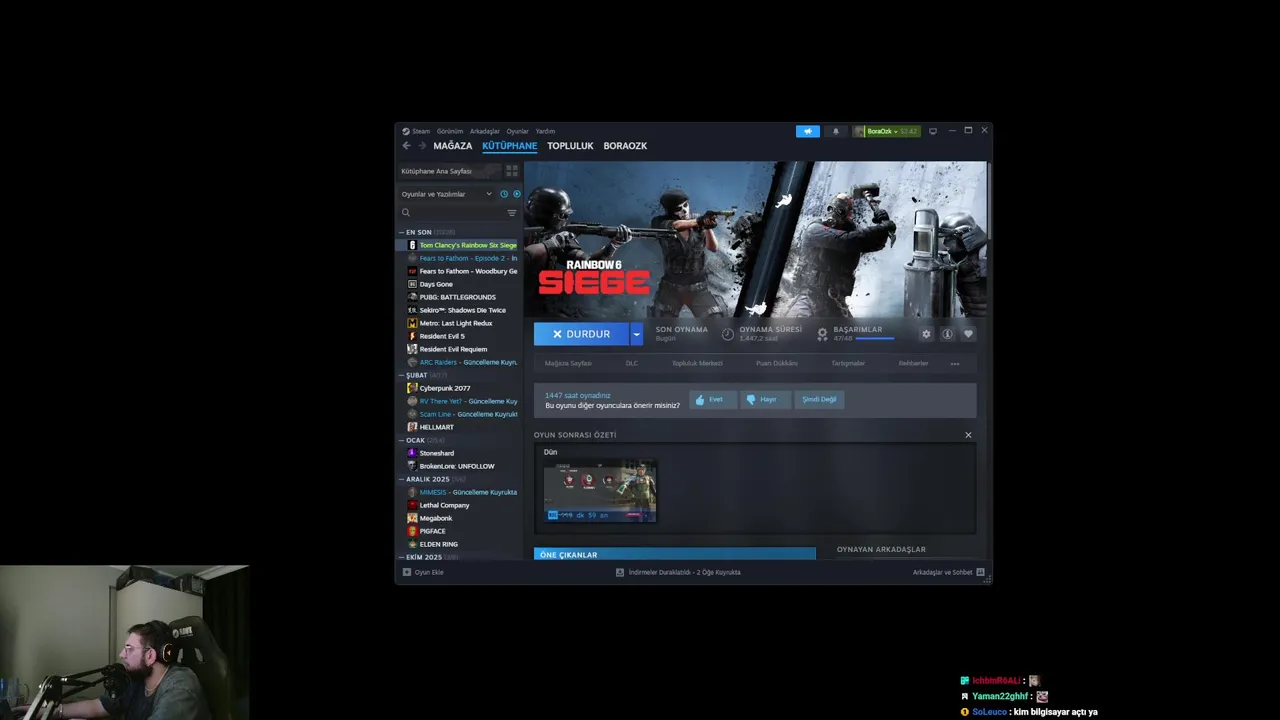Click the library search field

pos(458,212)
